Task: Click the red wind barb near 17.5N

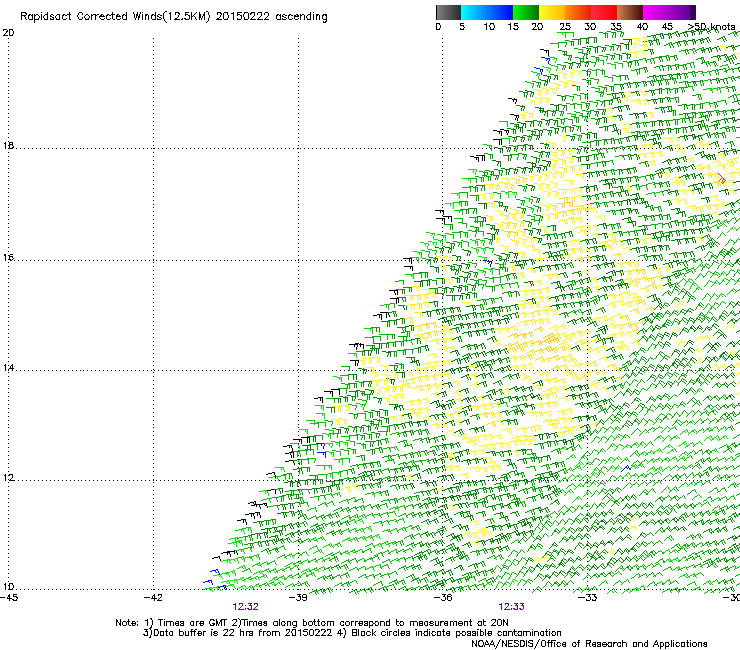Action: click(721, 179)
